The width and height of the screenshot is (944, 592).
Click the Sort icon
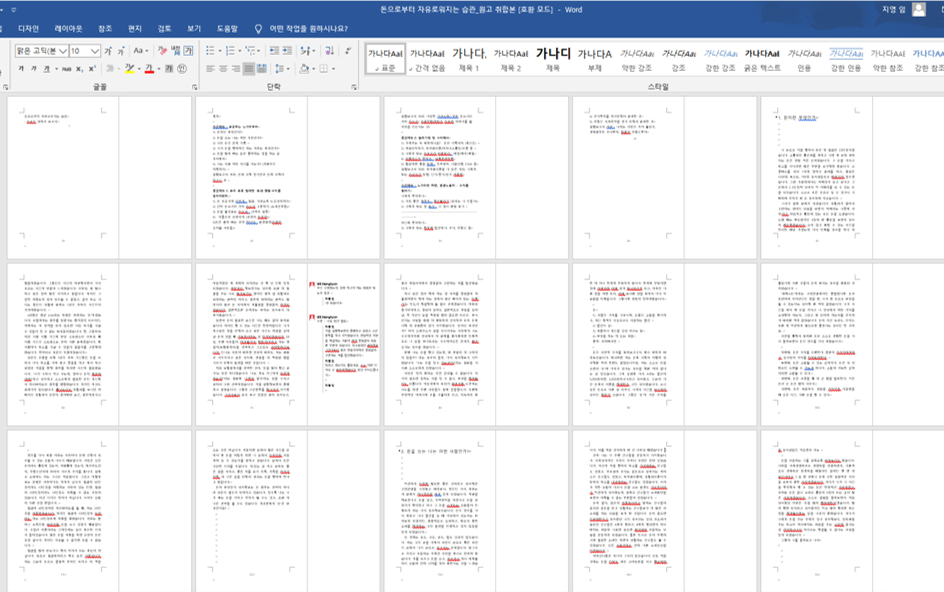pos(329,51)
